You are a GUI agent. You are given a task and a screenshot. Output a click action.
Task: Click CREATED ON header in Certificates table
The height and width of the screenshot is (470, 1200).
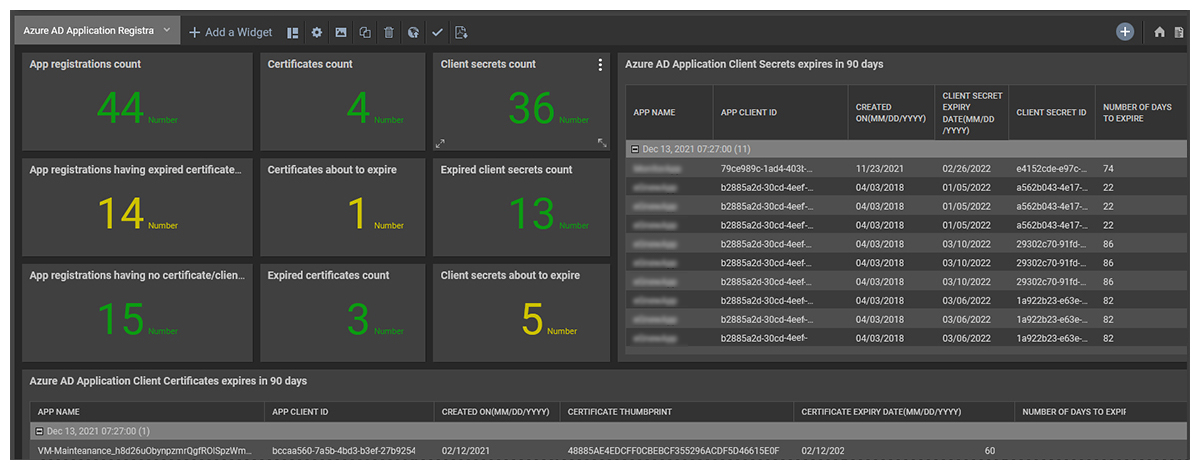point(496,411)
